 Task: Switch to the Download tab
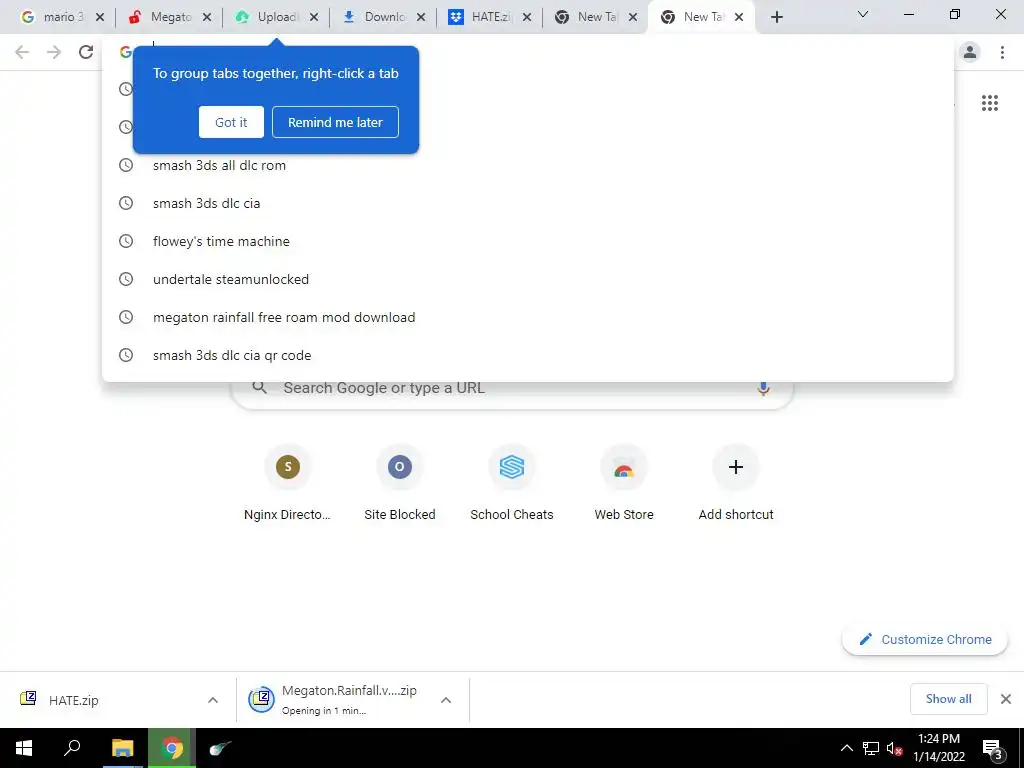tap(374, 17)
